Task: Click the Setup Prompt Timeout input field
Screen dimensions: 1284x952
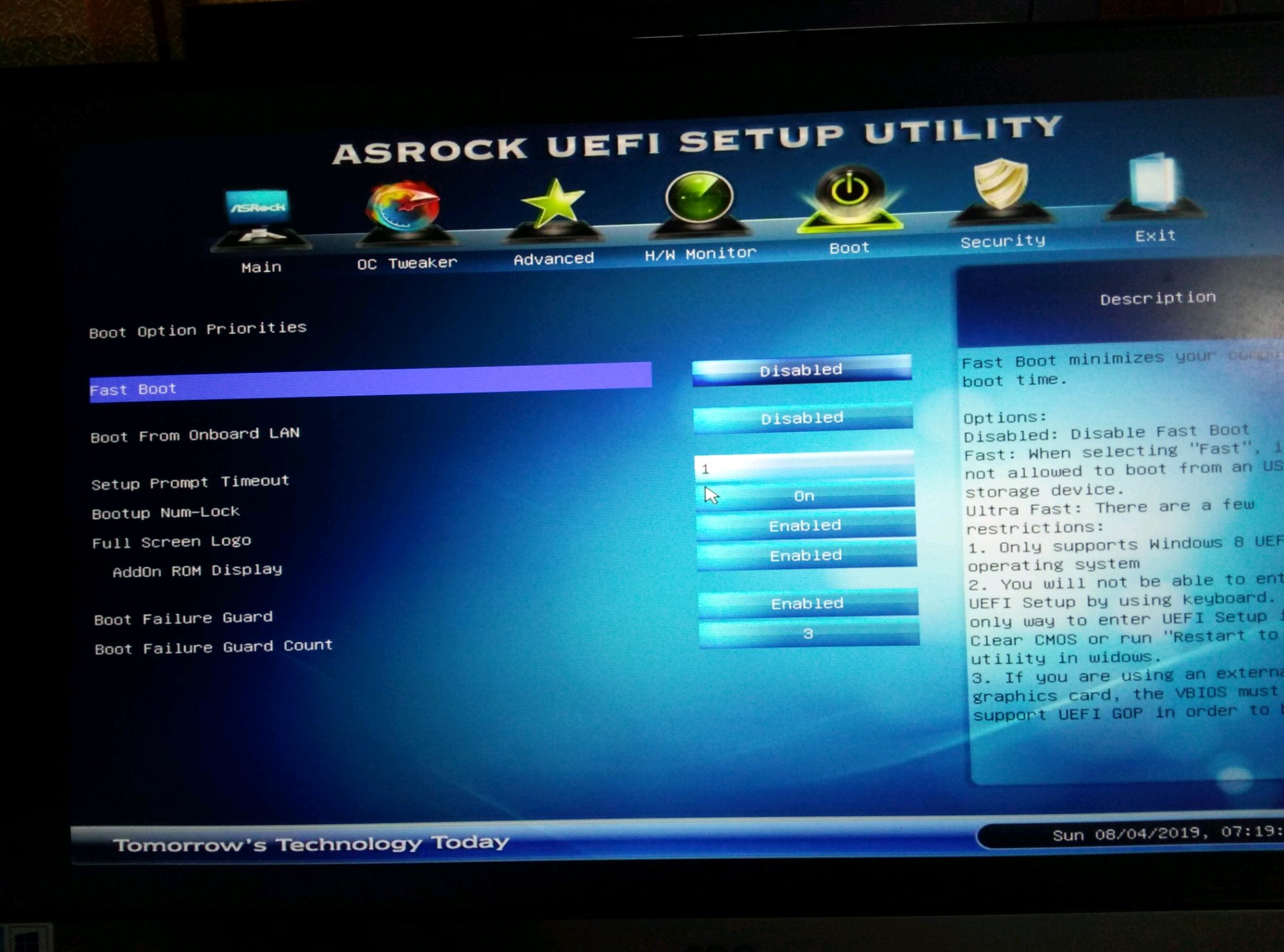Action: pos(804,467)
